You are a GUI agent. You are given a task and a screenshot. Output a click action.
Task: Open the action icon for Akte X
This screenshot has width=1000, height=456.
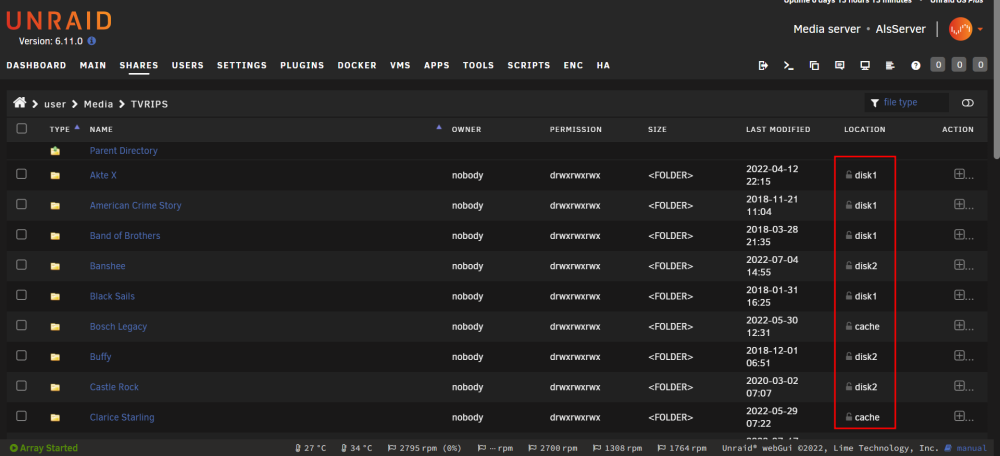[x=959, y=173]
